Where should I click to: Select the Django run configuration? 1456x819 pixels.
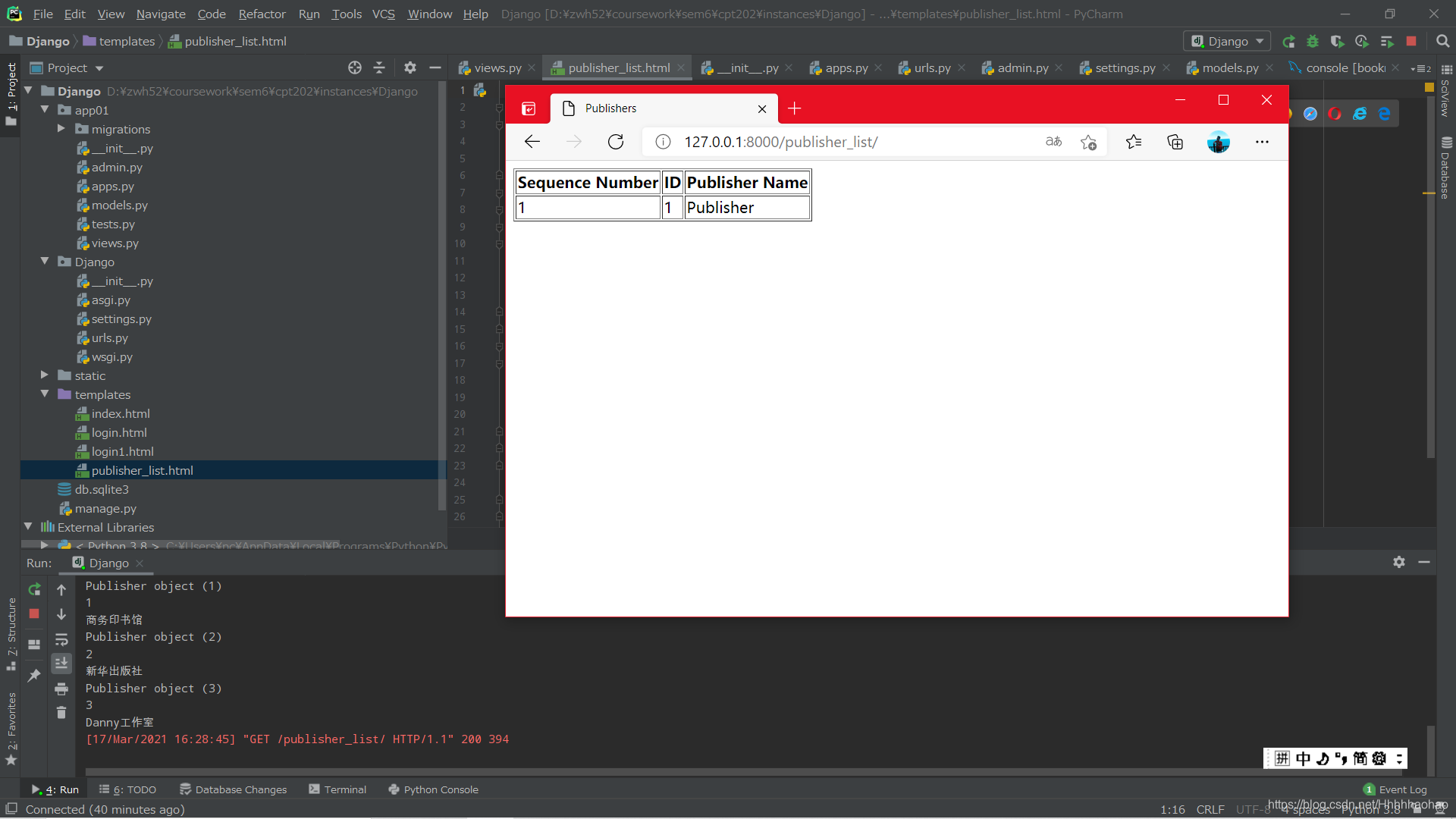[1228, 41]
